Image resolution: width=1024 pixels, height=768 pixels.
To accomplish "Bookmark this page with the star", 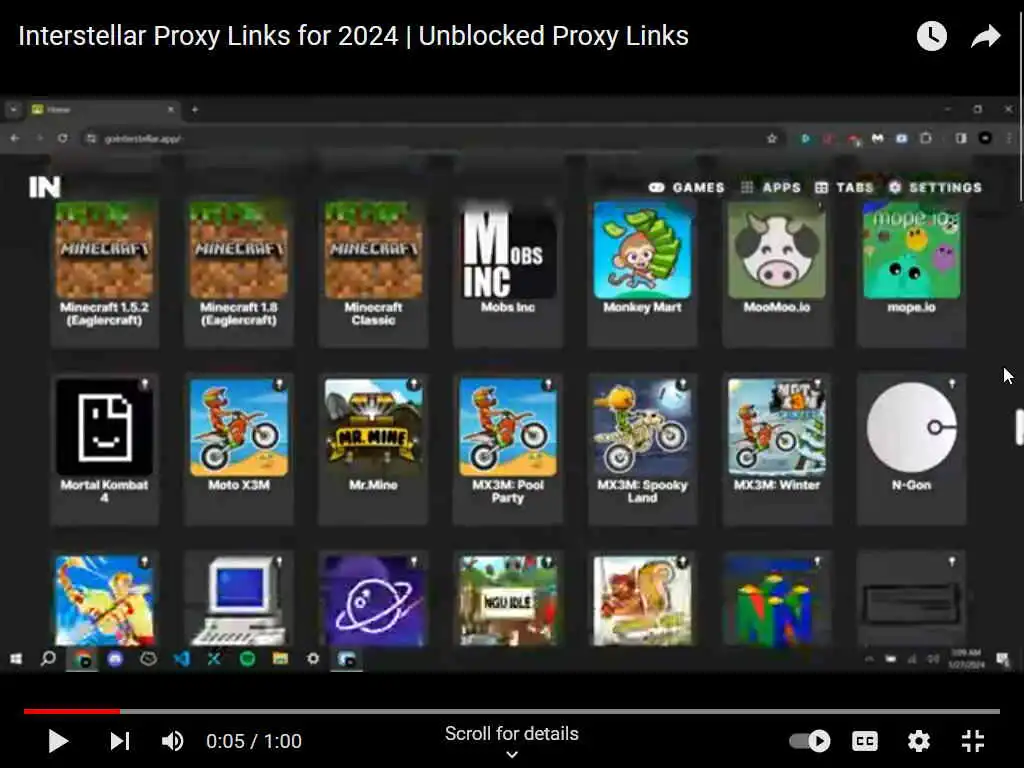I will pyautogui.click(x=772, y=138).
